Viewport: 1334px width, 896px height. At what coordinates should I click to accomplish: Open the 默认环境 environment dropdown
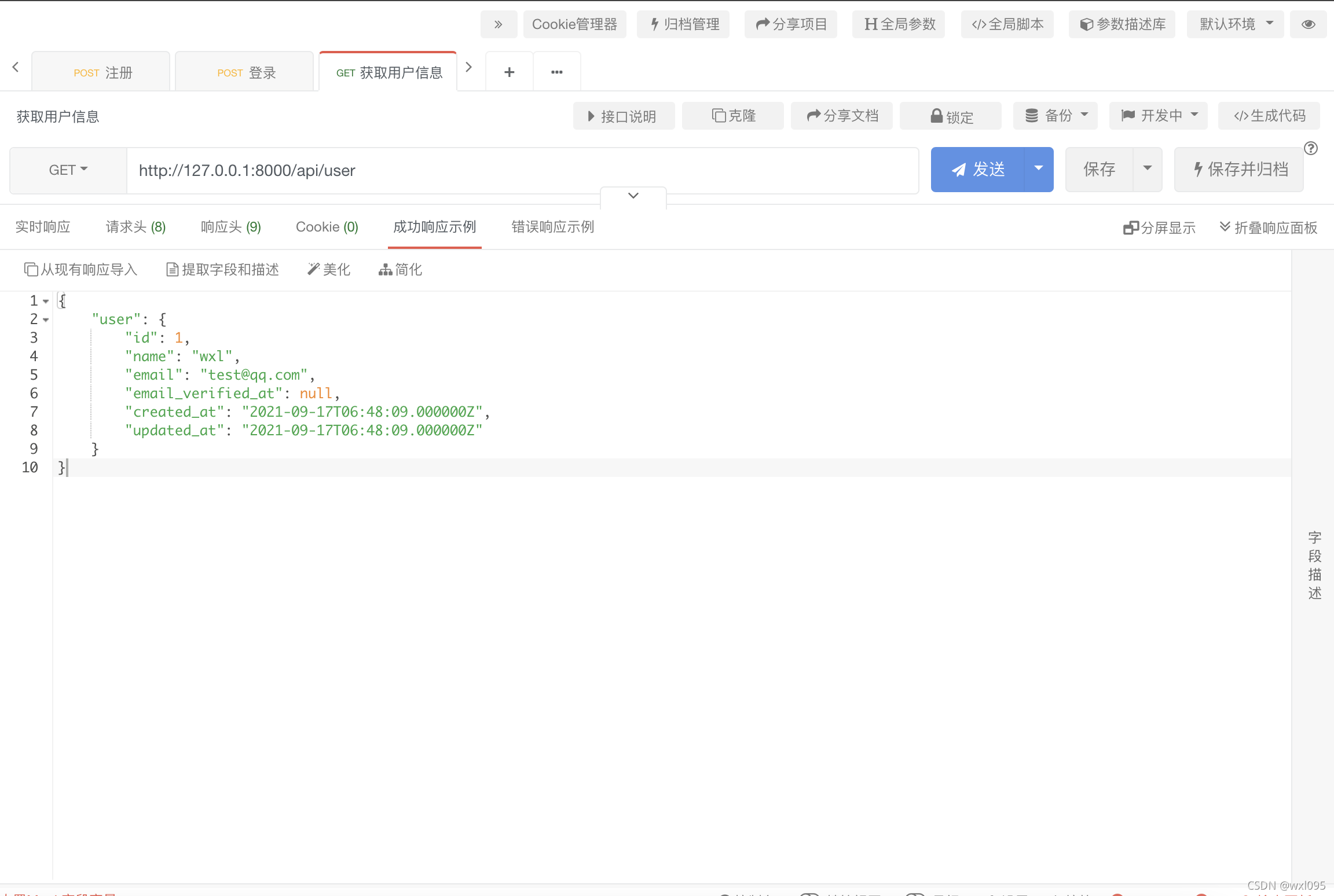pos(1235,24)
